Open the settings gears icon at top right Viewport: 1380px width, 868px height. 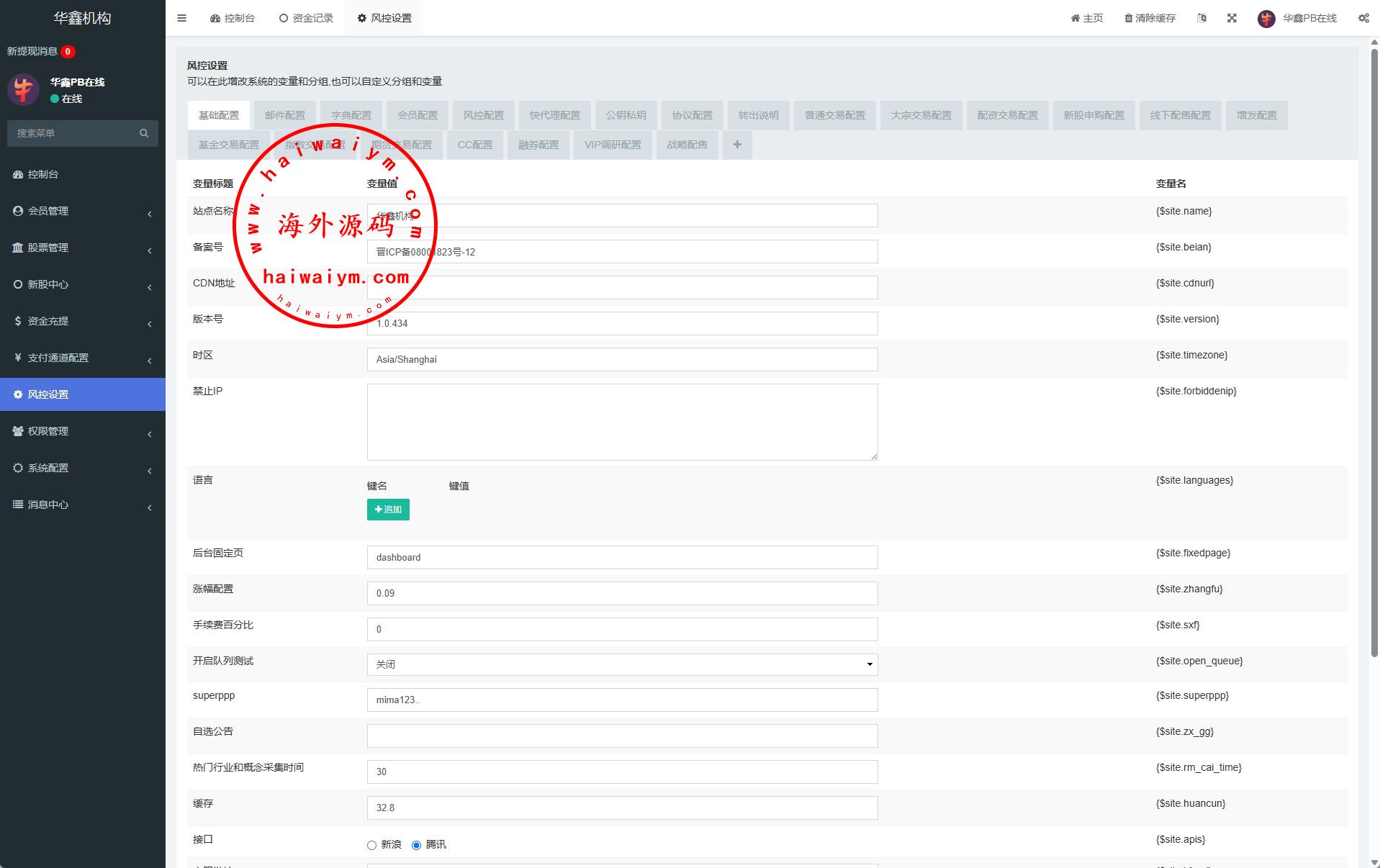pos(1363,18)
